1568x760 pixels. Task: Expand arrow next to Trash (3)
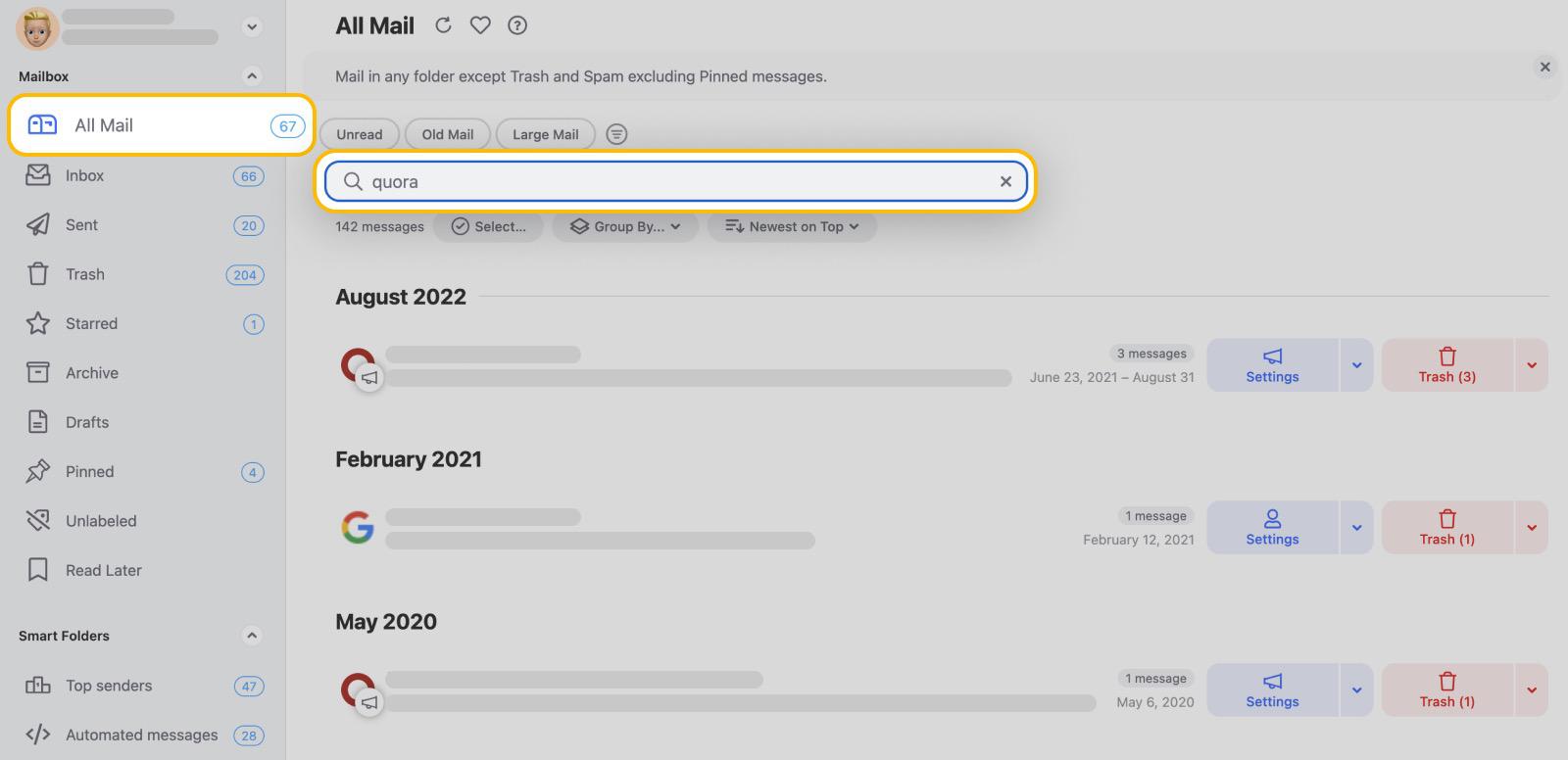1532,365
